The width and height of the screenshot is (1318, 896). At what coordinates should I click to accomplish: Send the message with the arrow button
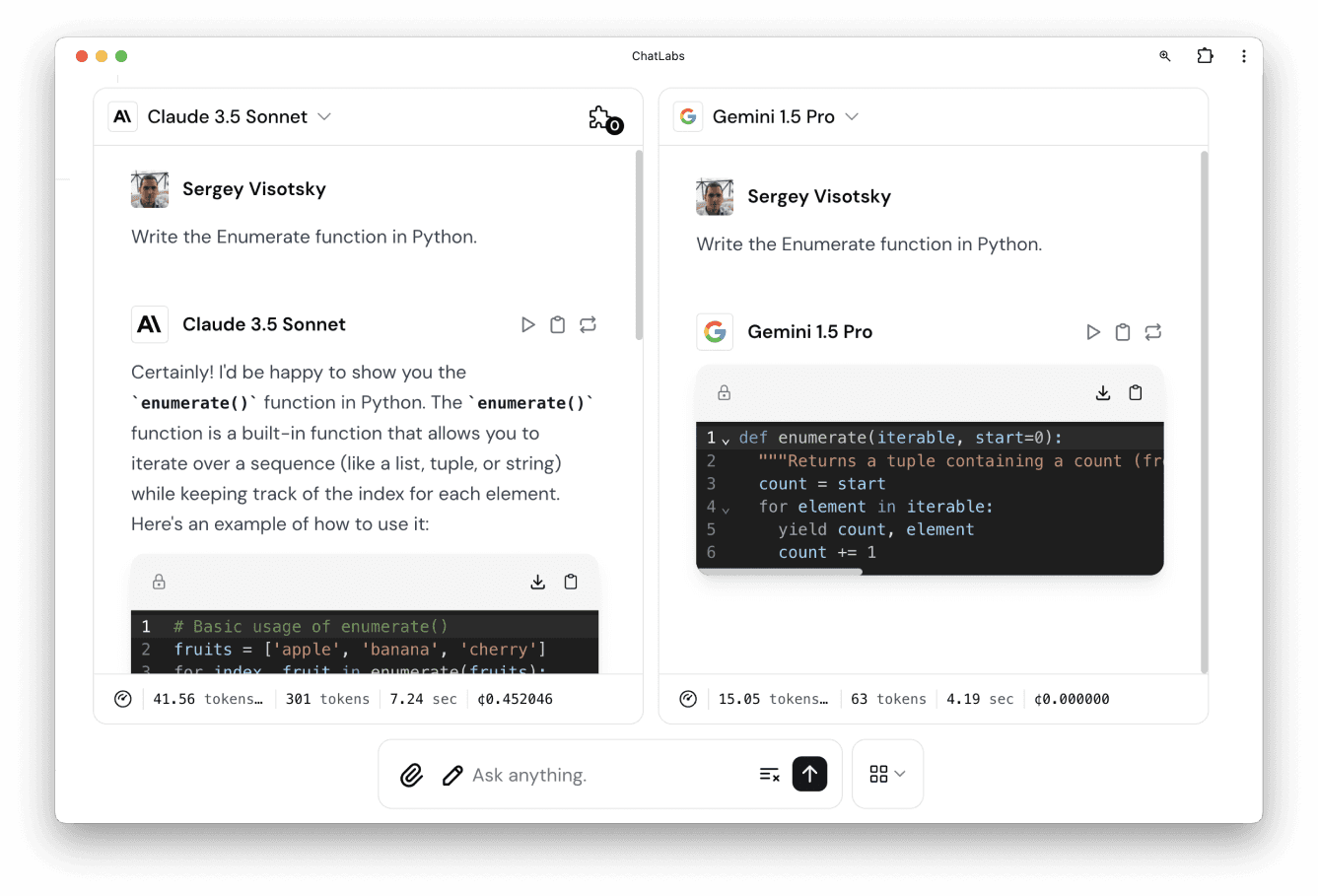tap(809, 774)
